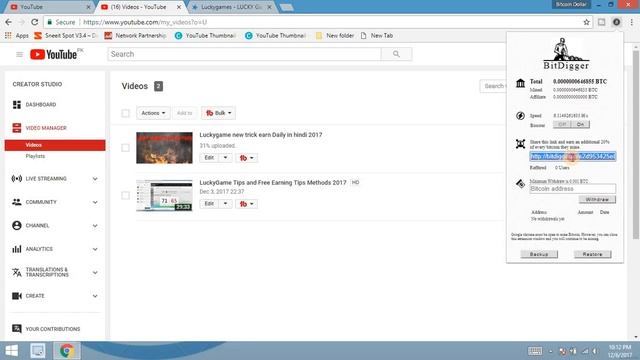Image resolution: width=640 pixels, height=360 pixels.
Task: Open the YouTube hamburger guide menu
Action: coord(19,54)
